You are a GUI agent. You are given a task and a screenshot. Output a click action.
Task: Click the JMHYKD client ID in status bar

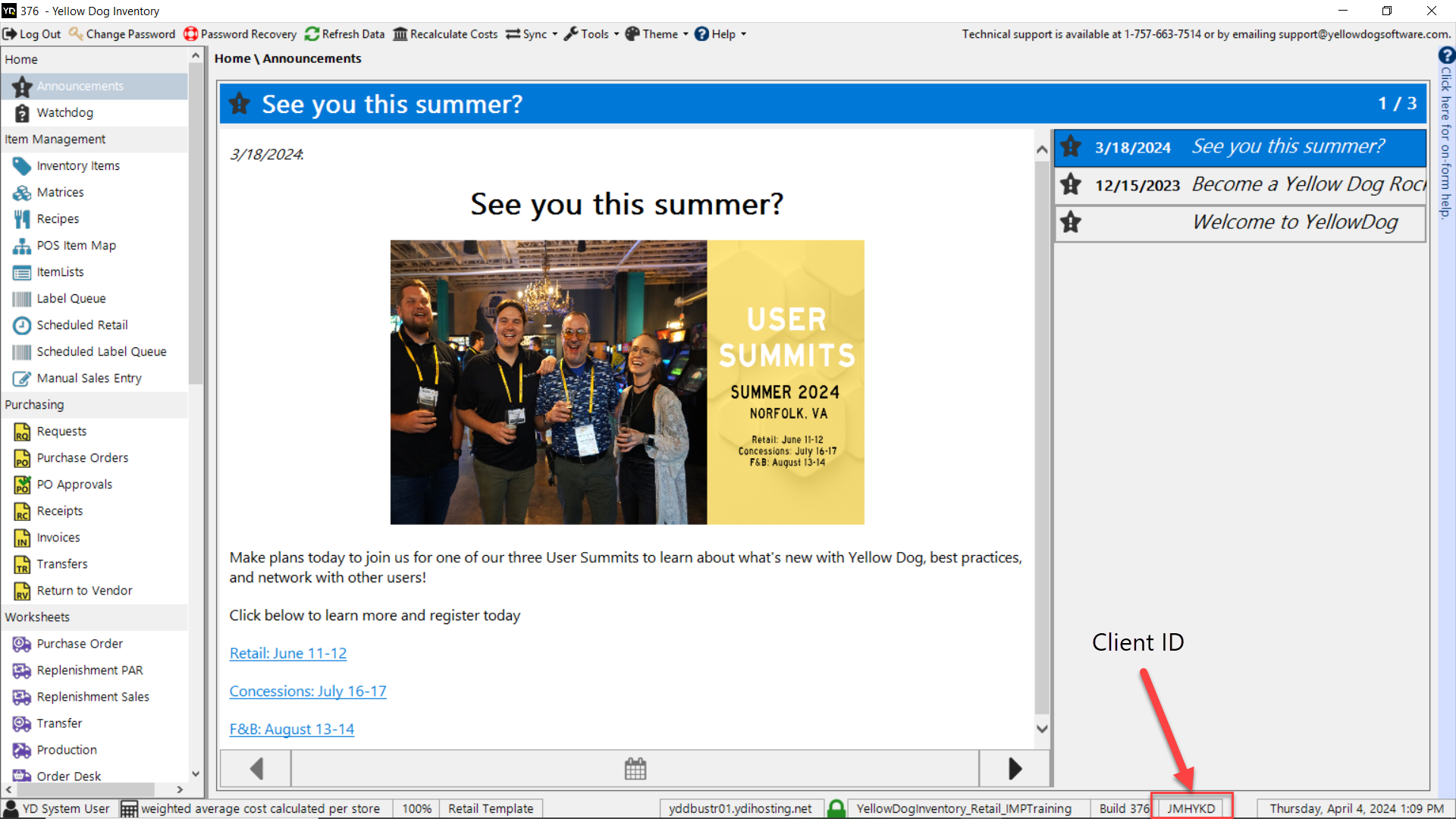tap(1191, 809)
